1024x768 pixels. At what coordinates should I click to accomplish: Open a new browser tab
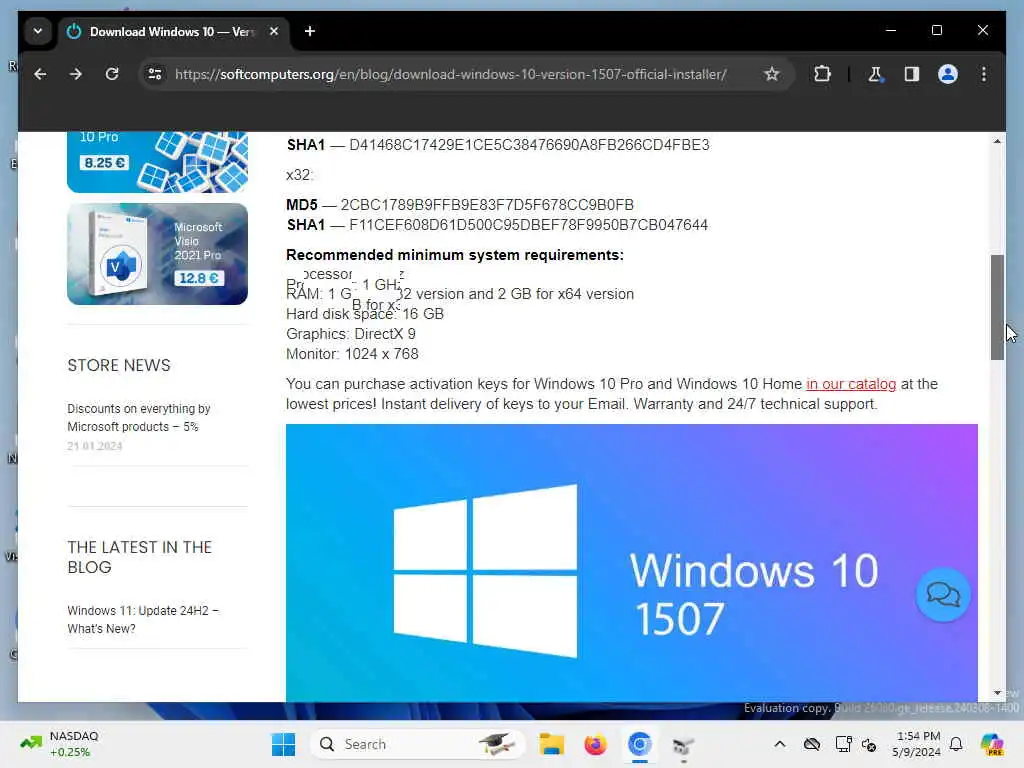(x=310, y=31)
